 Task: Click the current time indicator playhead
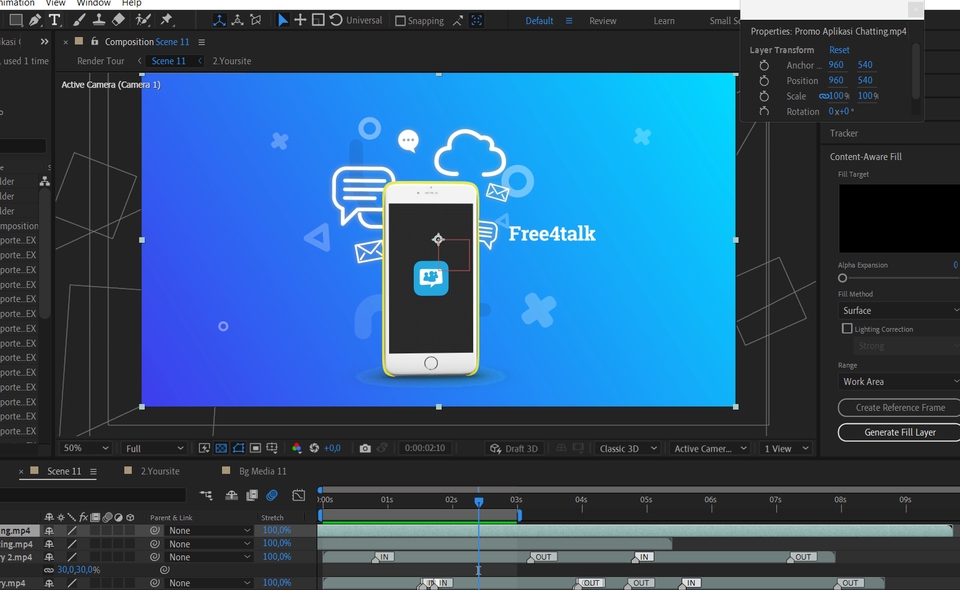pos(479,501)
